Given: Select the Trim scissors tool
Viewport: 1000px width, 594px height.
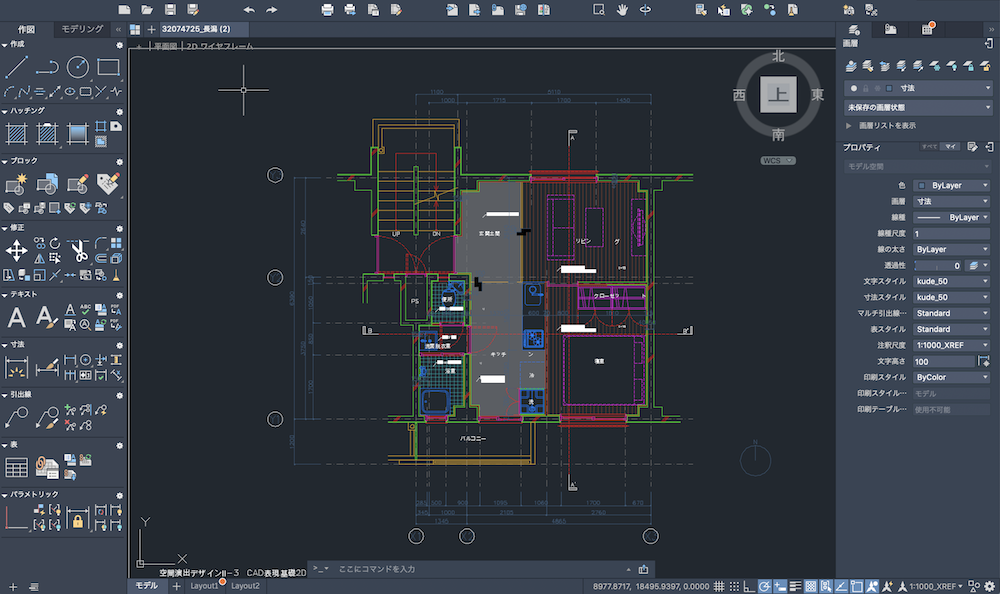Looking at the screenshot, I should point(79,251).
